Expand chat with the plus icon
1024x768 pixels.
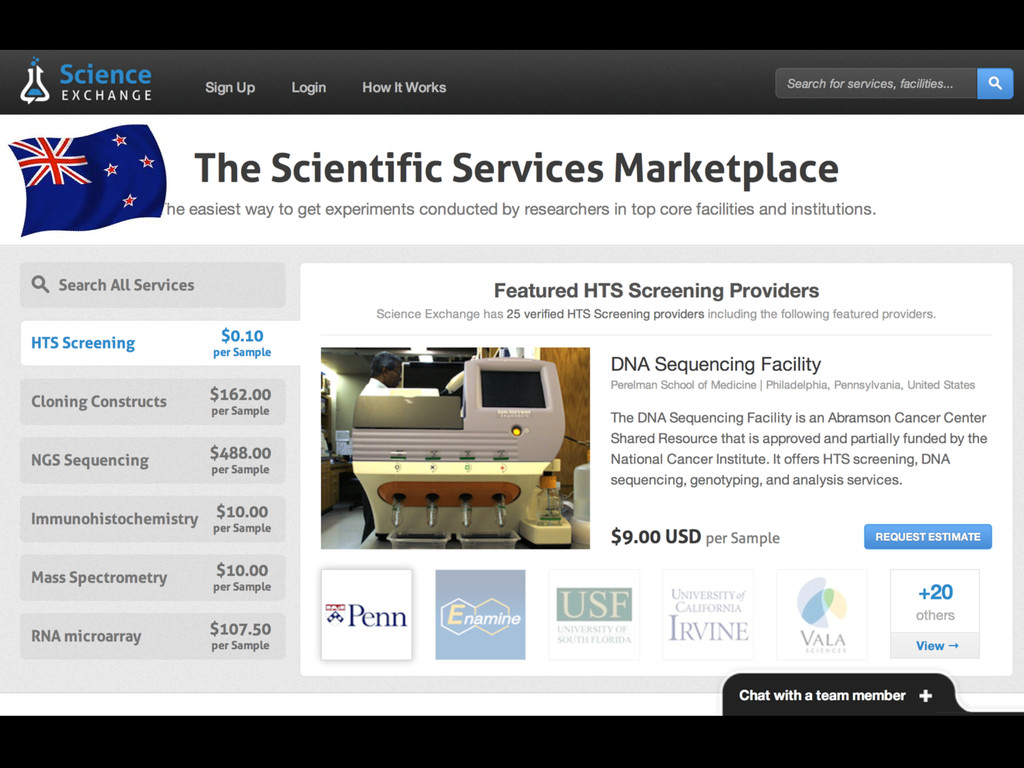pyautogui.click(x=925, y=696)
